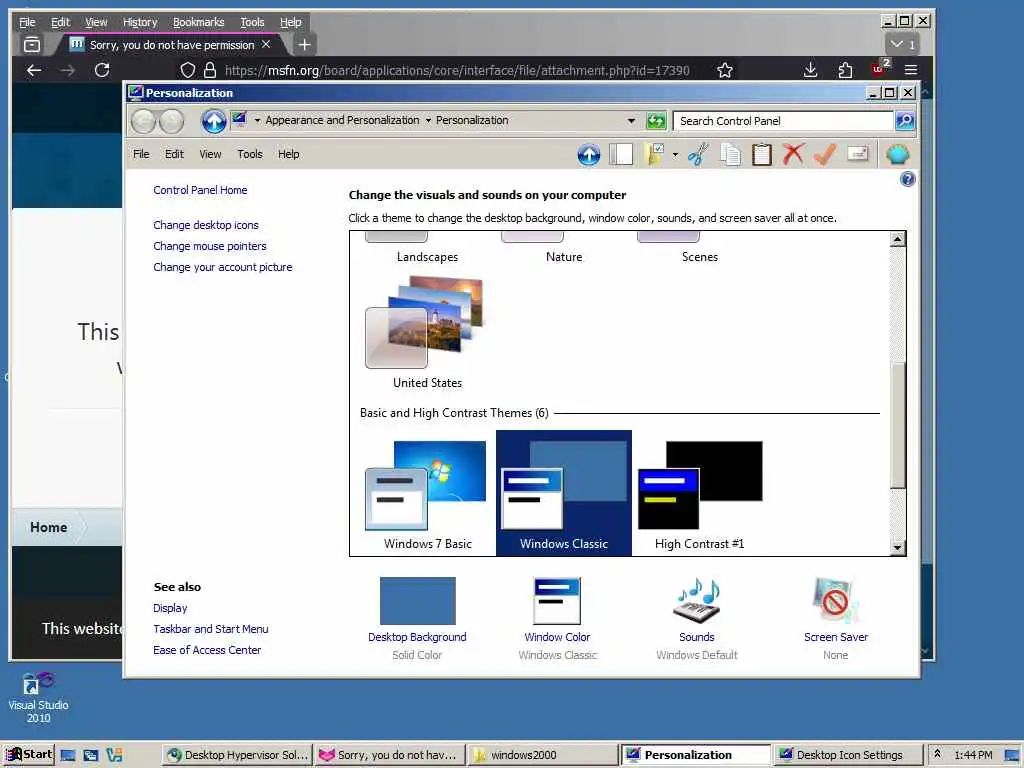Open Visual Studio 2010 desktop shortcut
This screenshot has height=768, width=1024.
pyautogui.click(x=38, y=697)
